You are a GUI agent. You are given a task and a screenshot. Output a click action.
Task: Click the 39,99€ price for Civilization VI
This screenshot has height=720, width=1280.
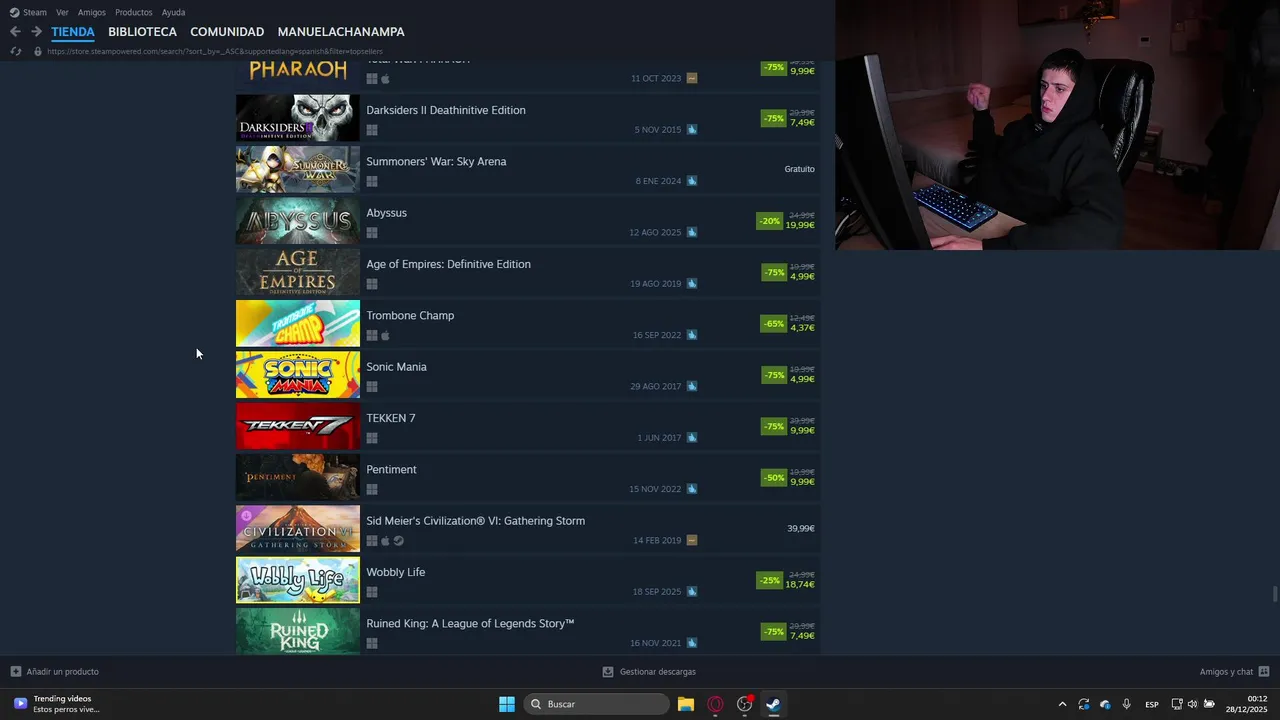tap(801, 528)
